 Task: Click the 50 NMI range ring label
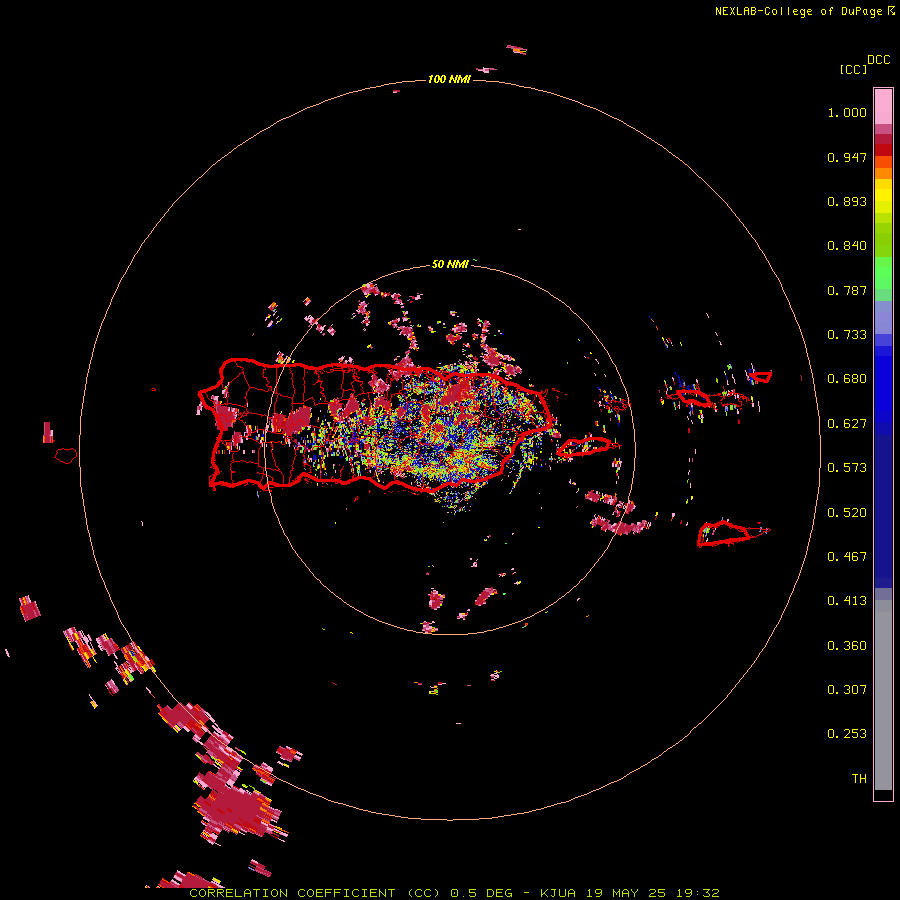point(450,265)
